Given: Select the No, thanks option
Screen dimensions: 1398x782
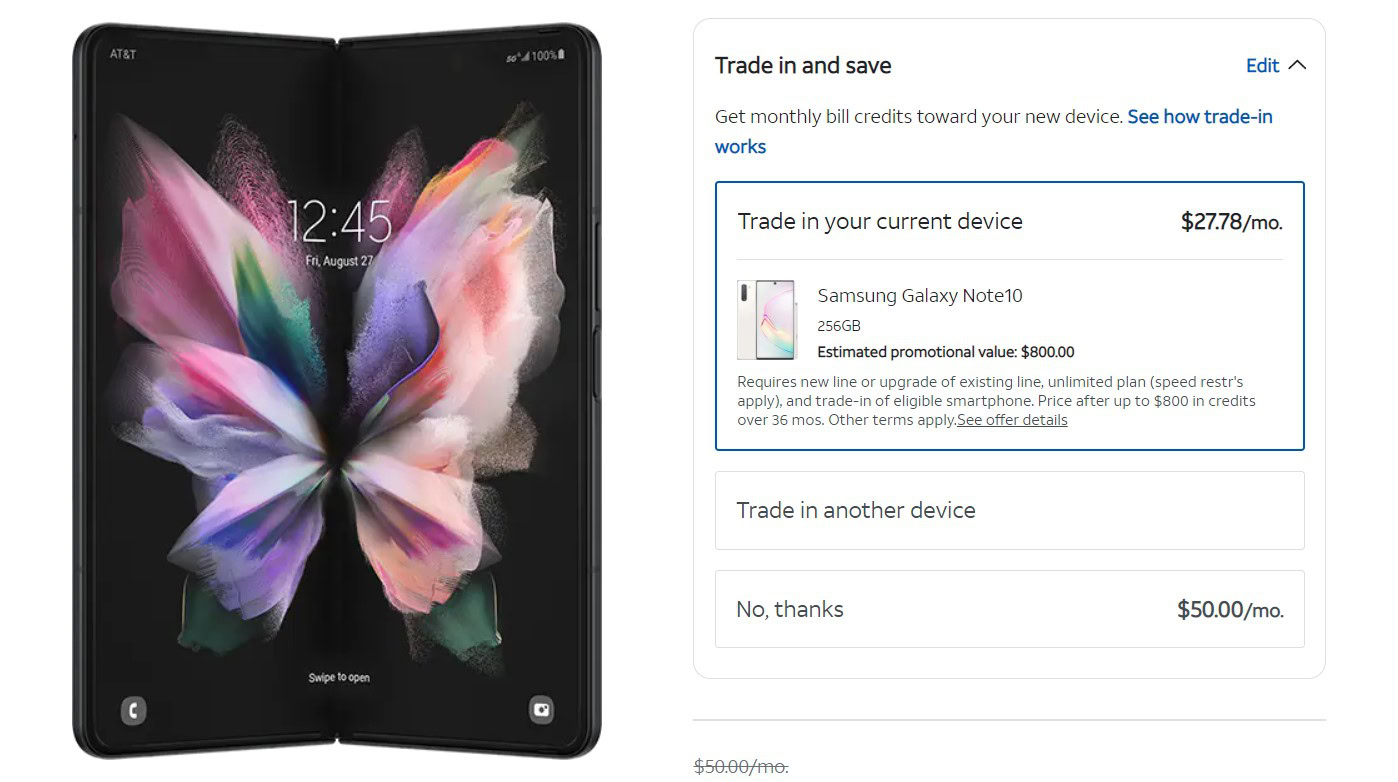Looking at the screenshot, I should point(1010,609).
